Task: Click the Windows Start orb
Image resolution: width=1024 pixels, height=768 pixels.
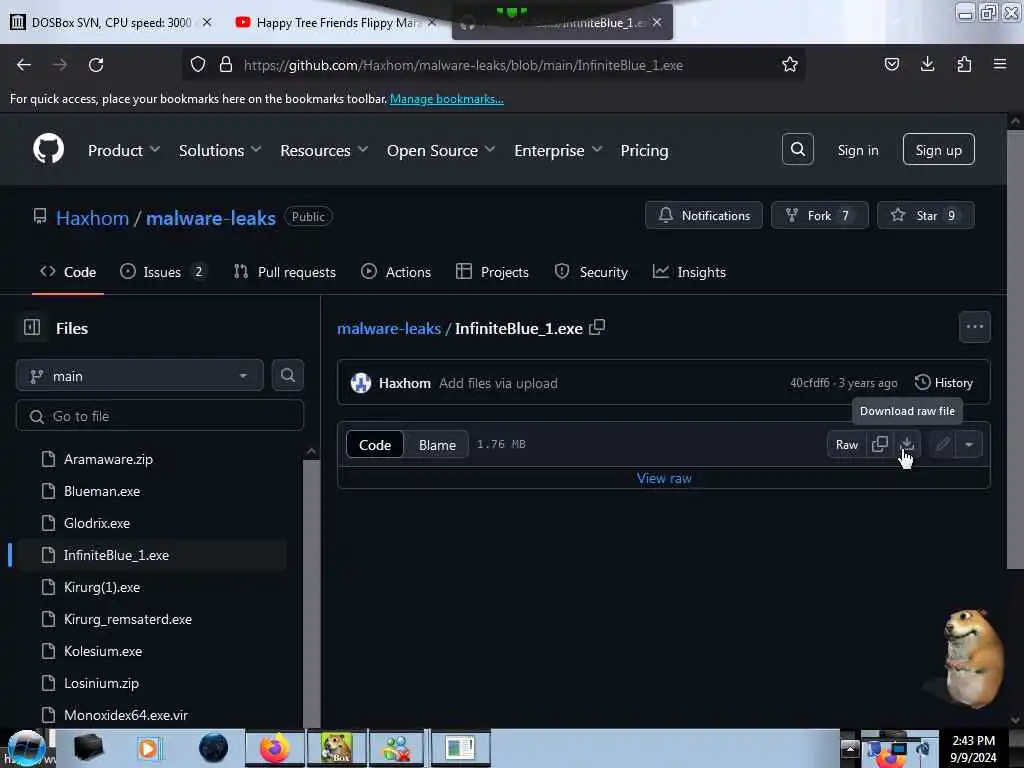Action: (26, 748)
